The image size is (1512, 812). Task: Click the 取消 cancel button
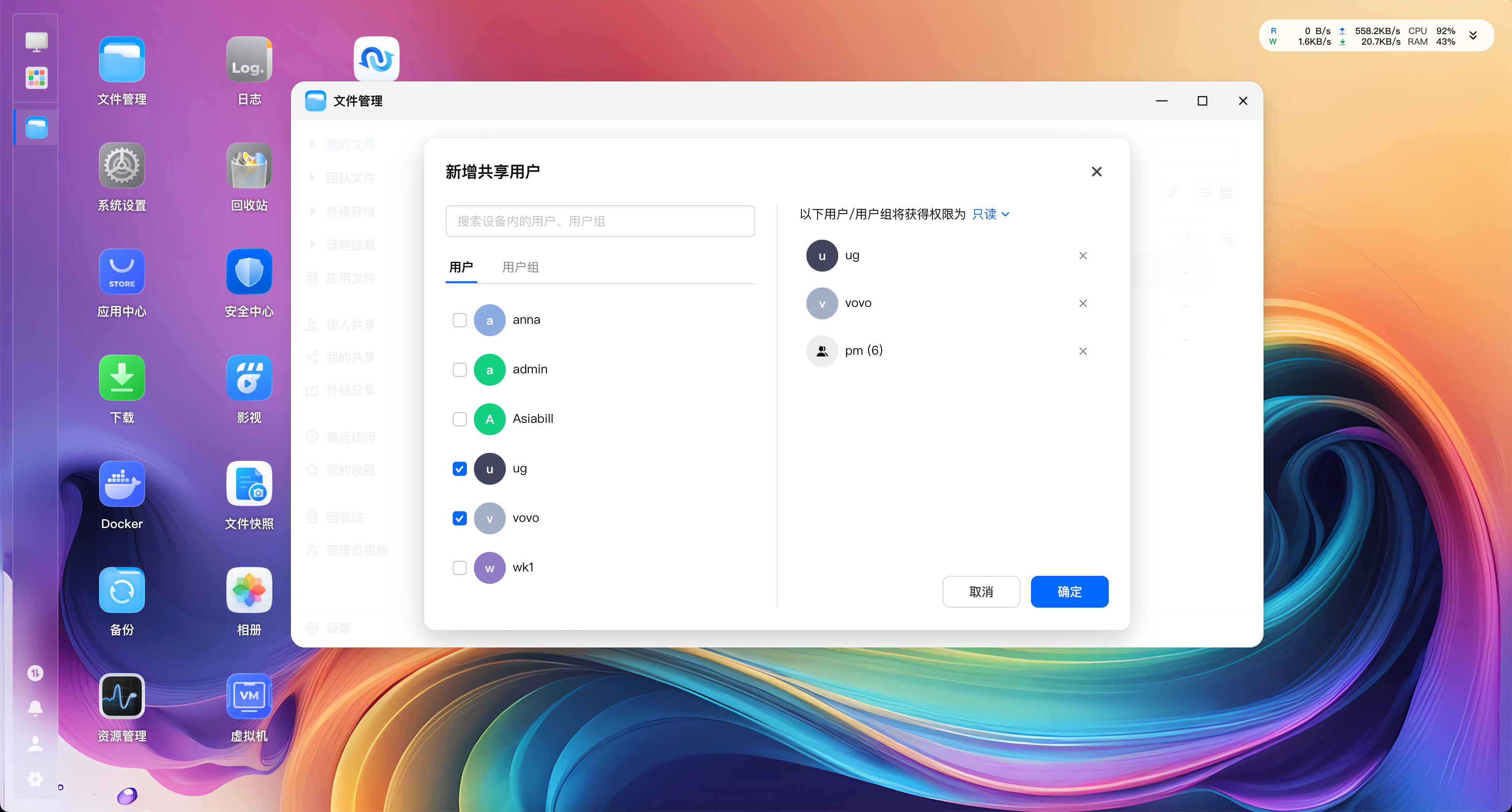click(981, 592)
